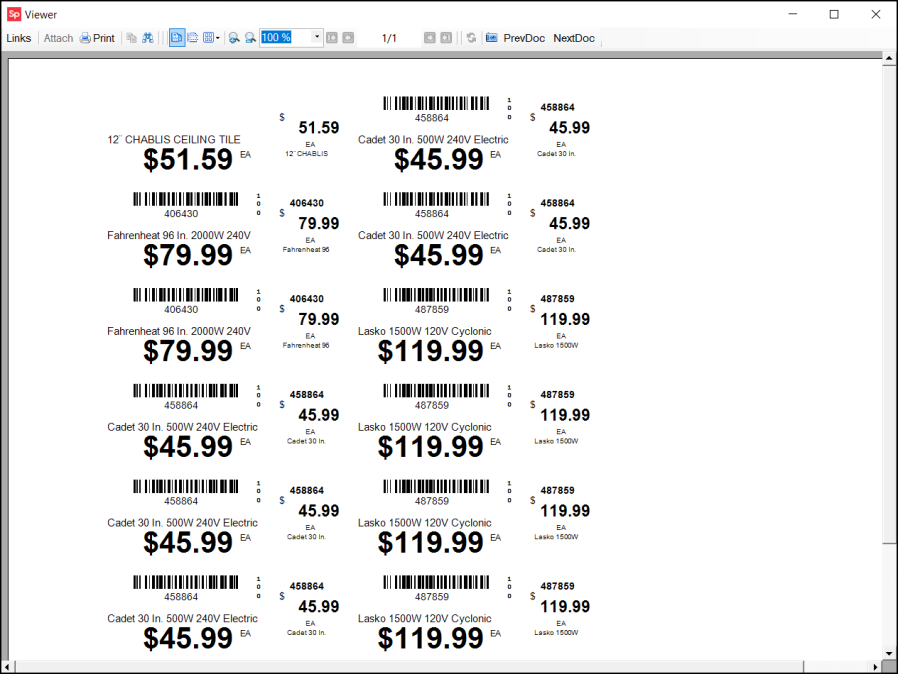The width and height of the screenshot is (898, 674).
Task: Expand the zoom percentage dropdown arrow
Action: click(317, 38)
